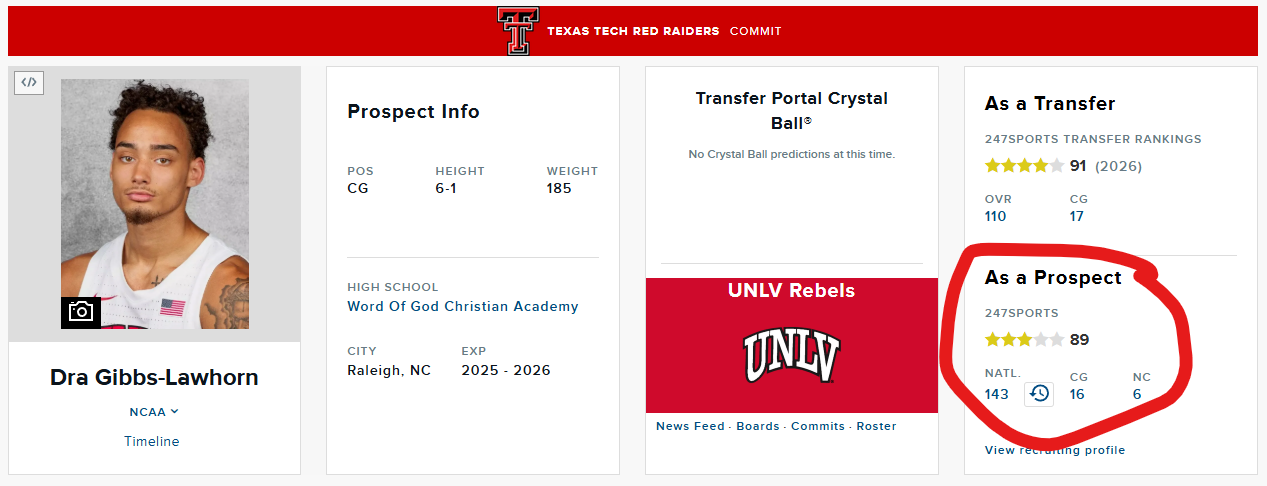The height and width of the screenshot is (486, 1267).
Task: Open the camera photo gallery icon
Action: [80, 312]
